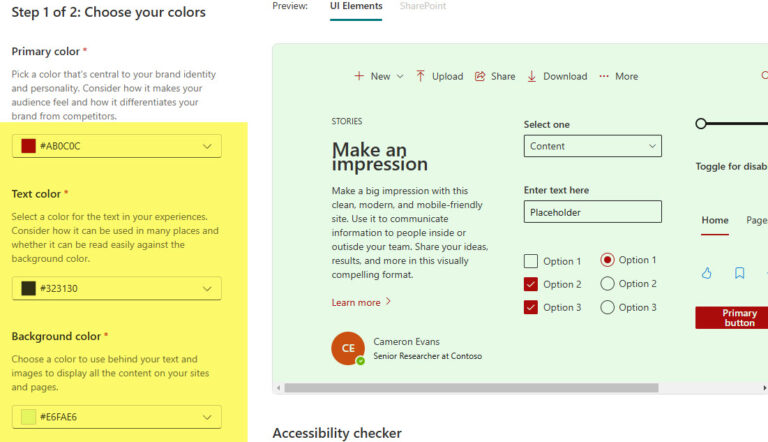Open the Primary color #AB0C0C dropdown
768x442 pixels.
pyautogui.click(x=117, y=146)
